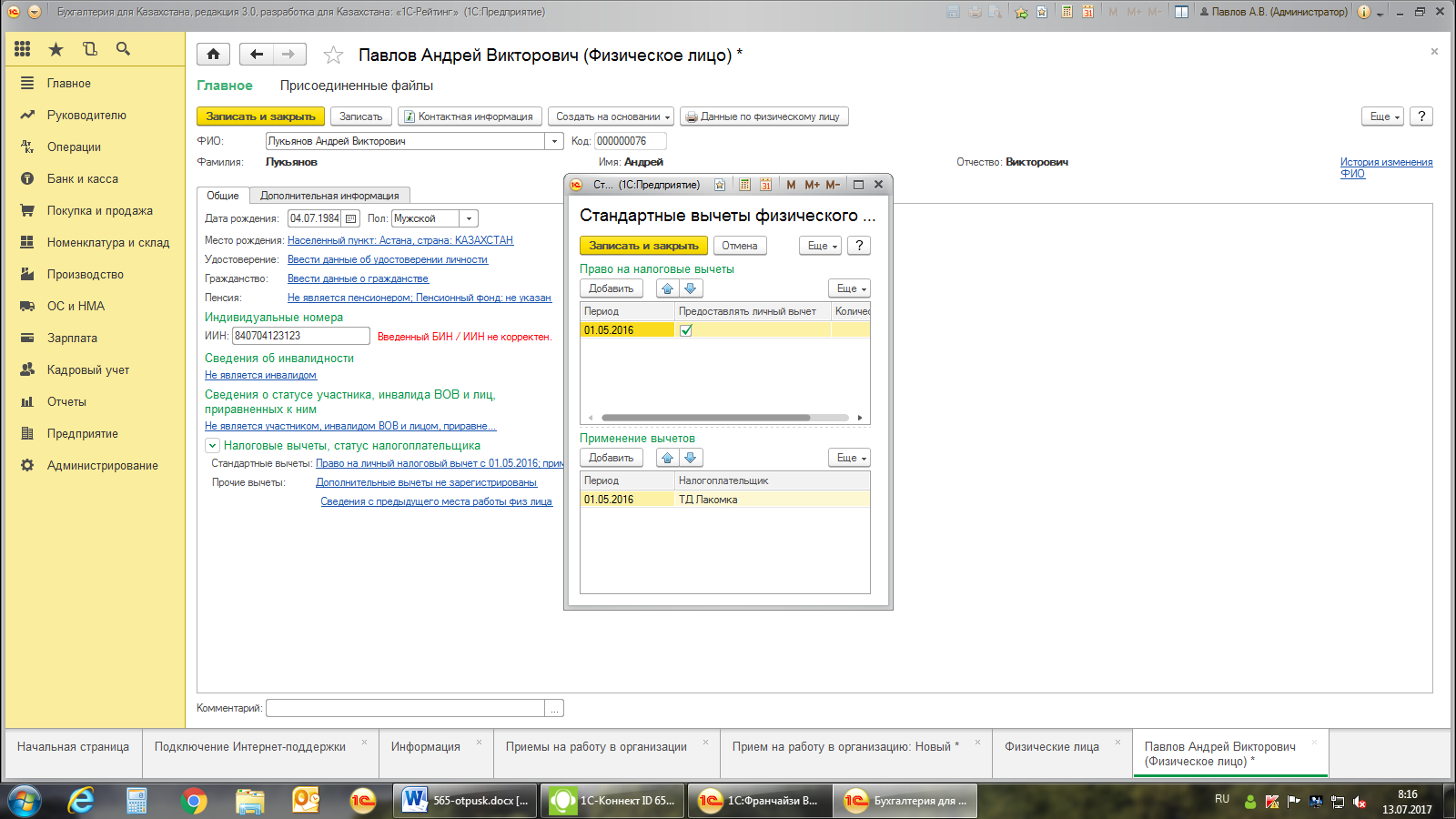Open the info icon in top title bar
Screen dimensions: 1456x819
coord(1363,12)
